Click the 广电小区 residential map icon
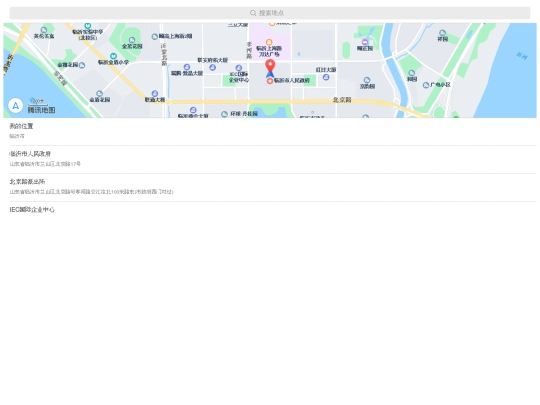This screenshot has width=540, height=405. tap(426, 85)
